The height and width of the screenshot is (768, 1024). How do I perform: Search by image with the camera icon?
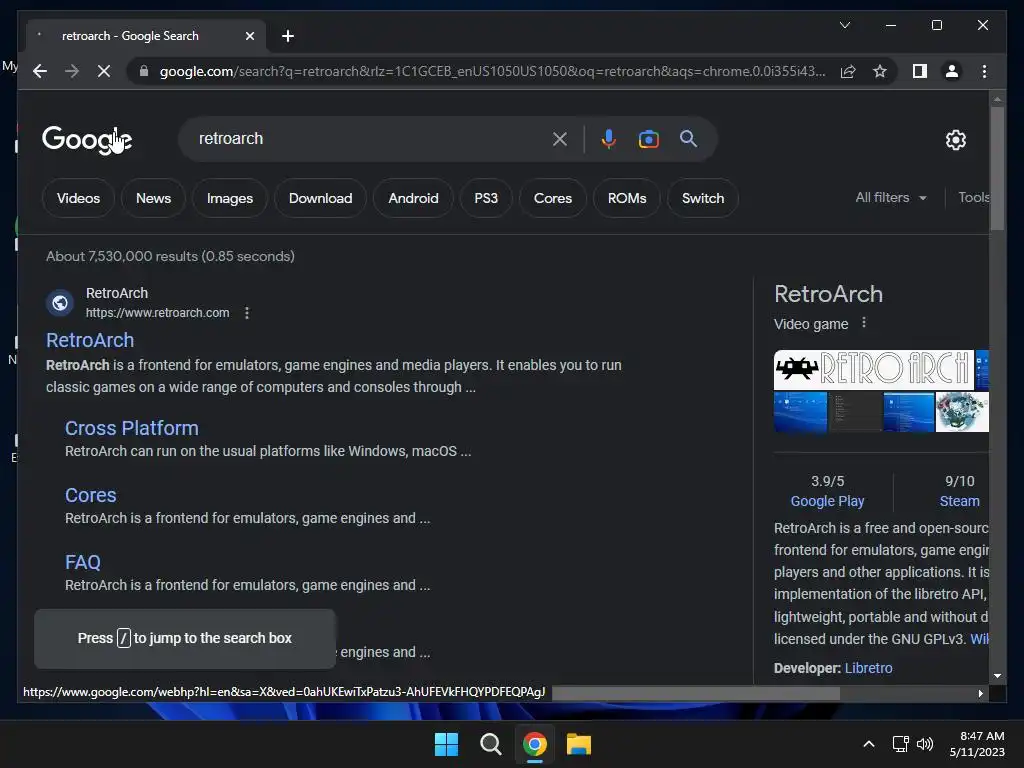tap(648, 139)
